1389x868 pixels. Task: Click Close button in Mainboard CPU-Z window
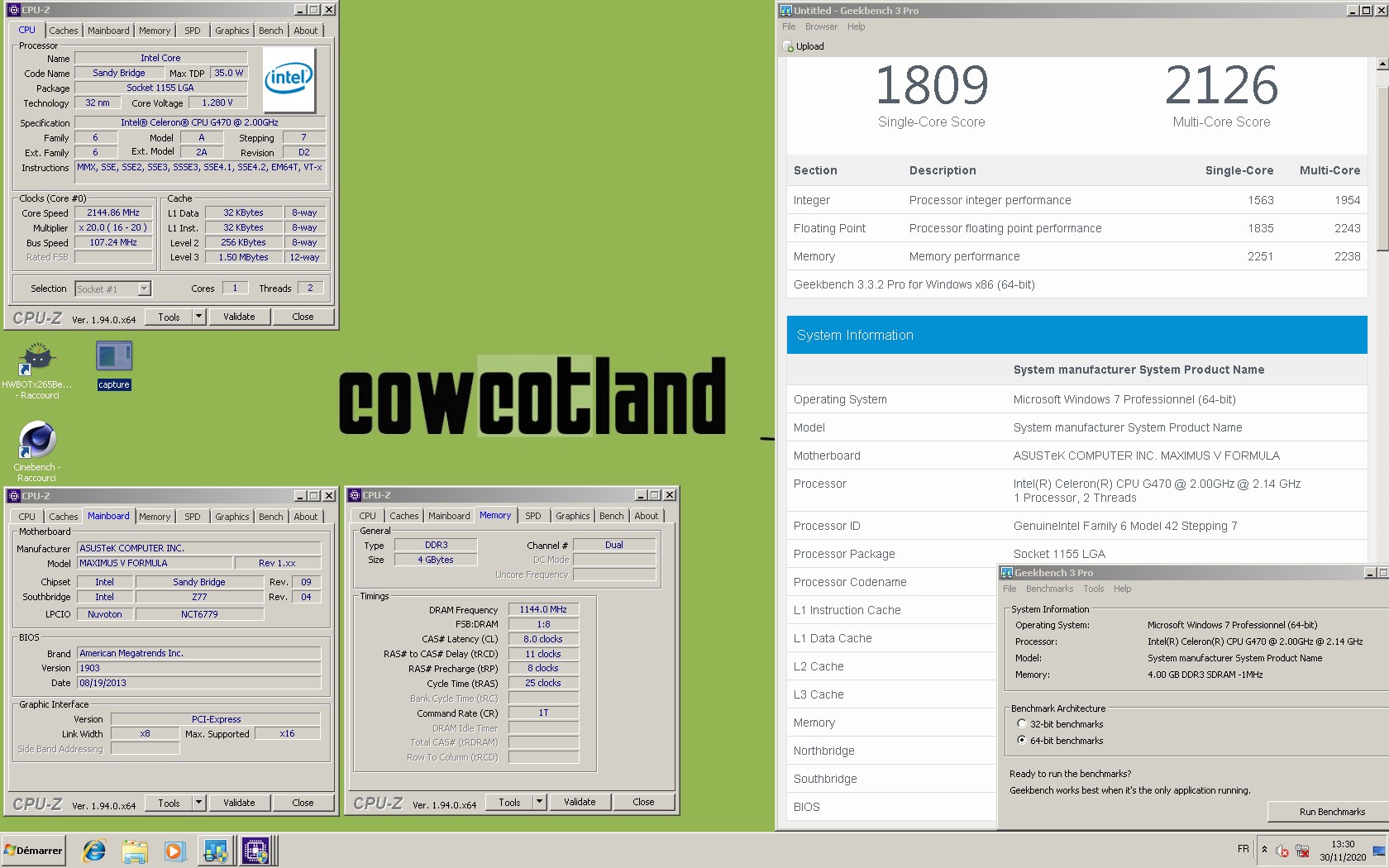pyautogui.click(x=303, y=803)
